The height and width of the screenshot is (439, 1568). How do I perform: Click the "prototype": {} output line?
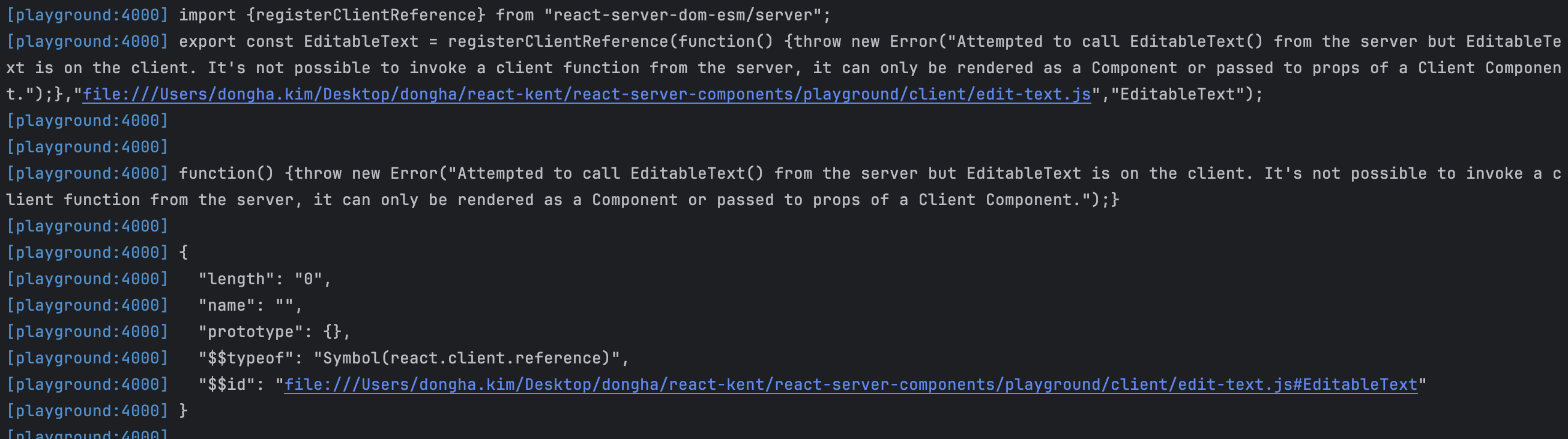pyautogui.click(x=178, y=332)
